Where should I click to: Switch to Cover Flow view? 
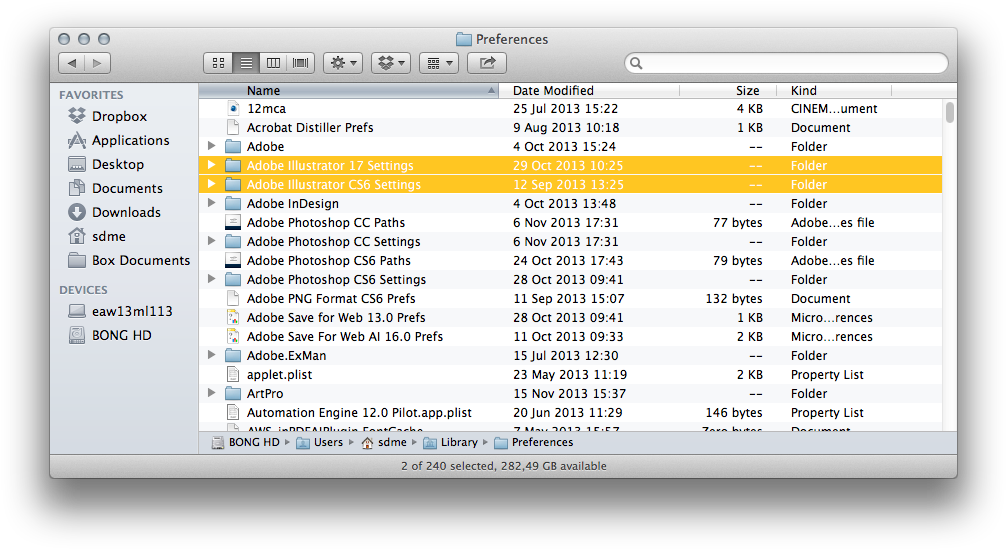300,63
